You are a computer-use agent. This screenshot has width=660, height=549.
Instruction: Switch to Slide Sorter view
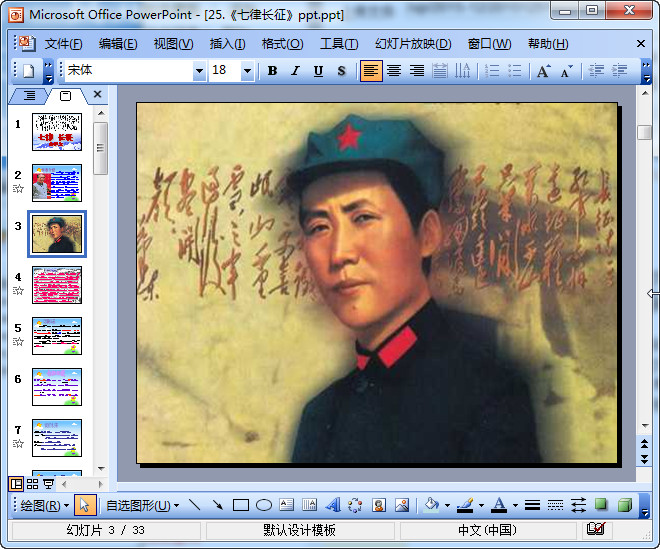pos(32,484)
